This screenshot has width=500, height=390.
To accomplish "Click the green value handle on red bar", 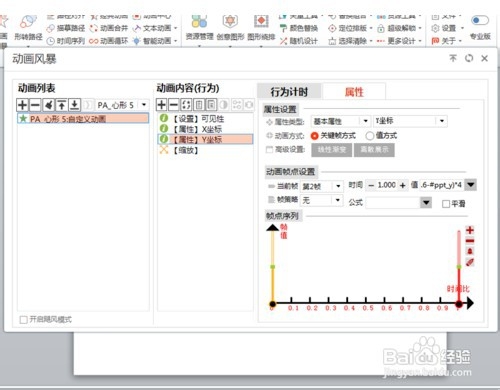I will (x=459, y=267).
